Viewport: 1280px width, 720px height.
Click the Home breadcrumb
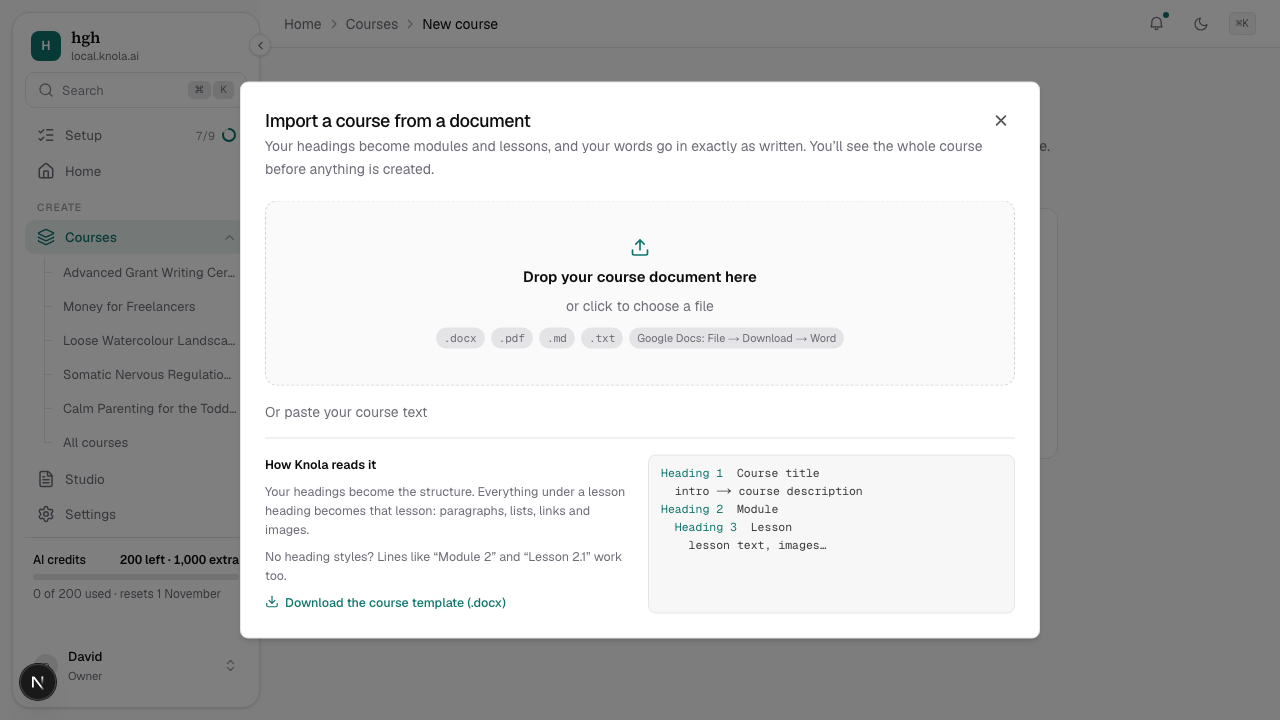(302, 24)
